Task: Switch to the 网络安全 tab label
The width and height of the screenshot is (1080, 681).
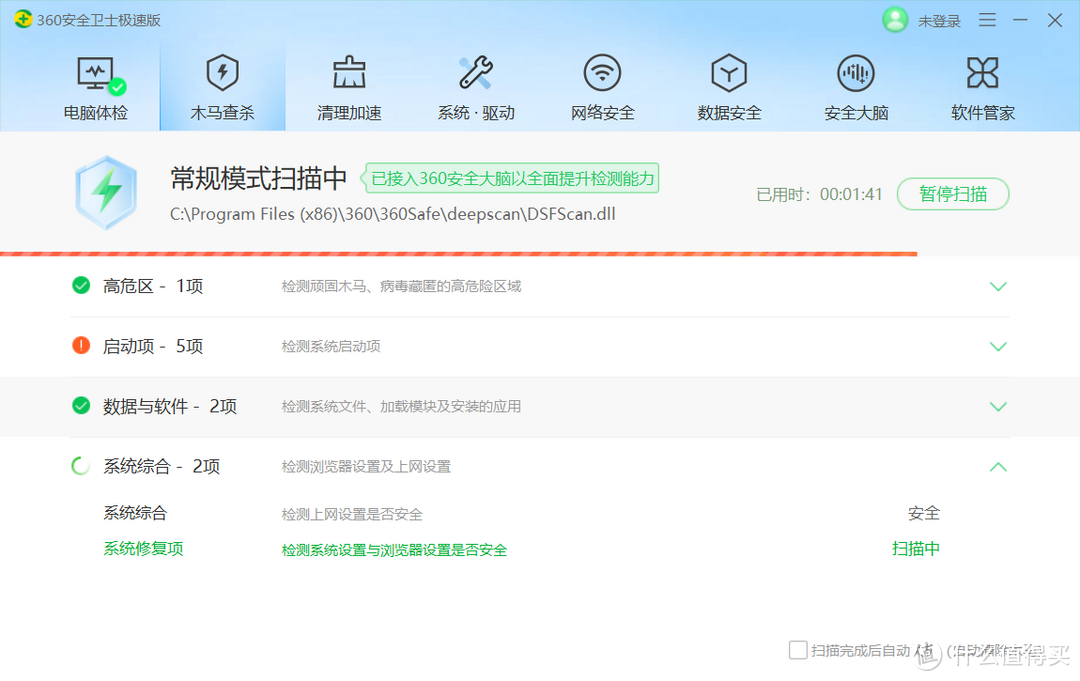Action: coord(603,113)
